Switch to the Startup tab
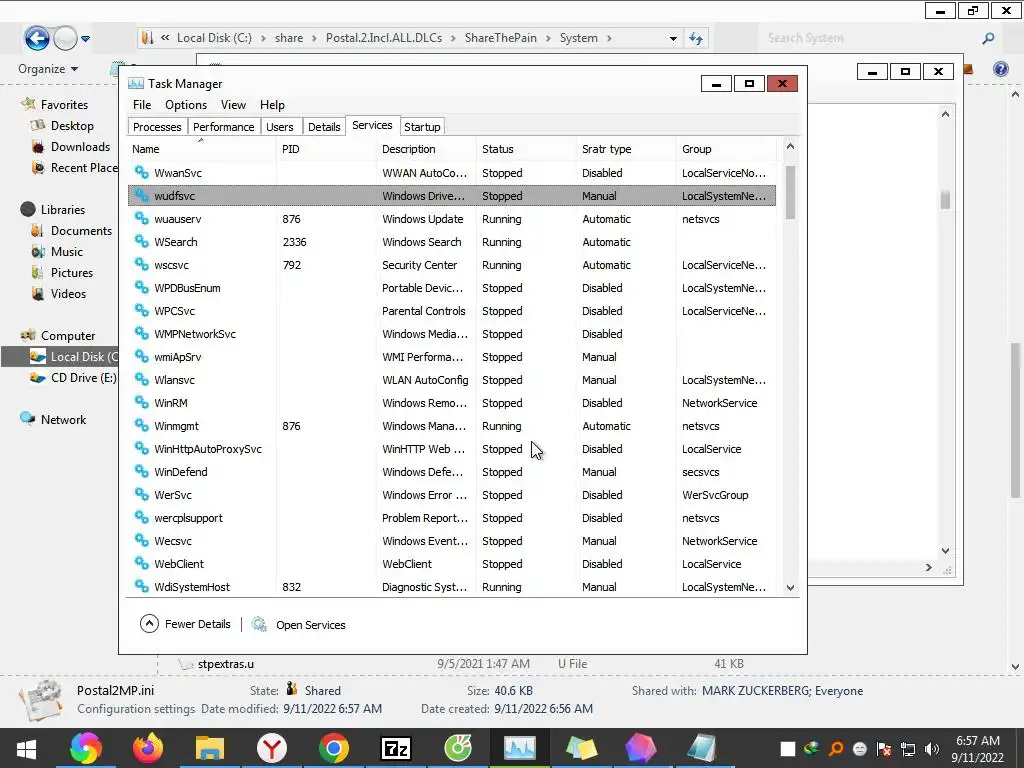 click(x=422, y=127)
